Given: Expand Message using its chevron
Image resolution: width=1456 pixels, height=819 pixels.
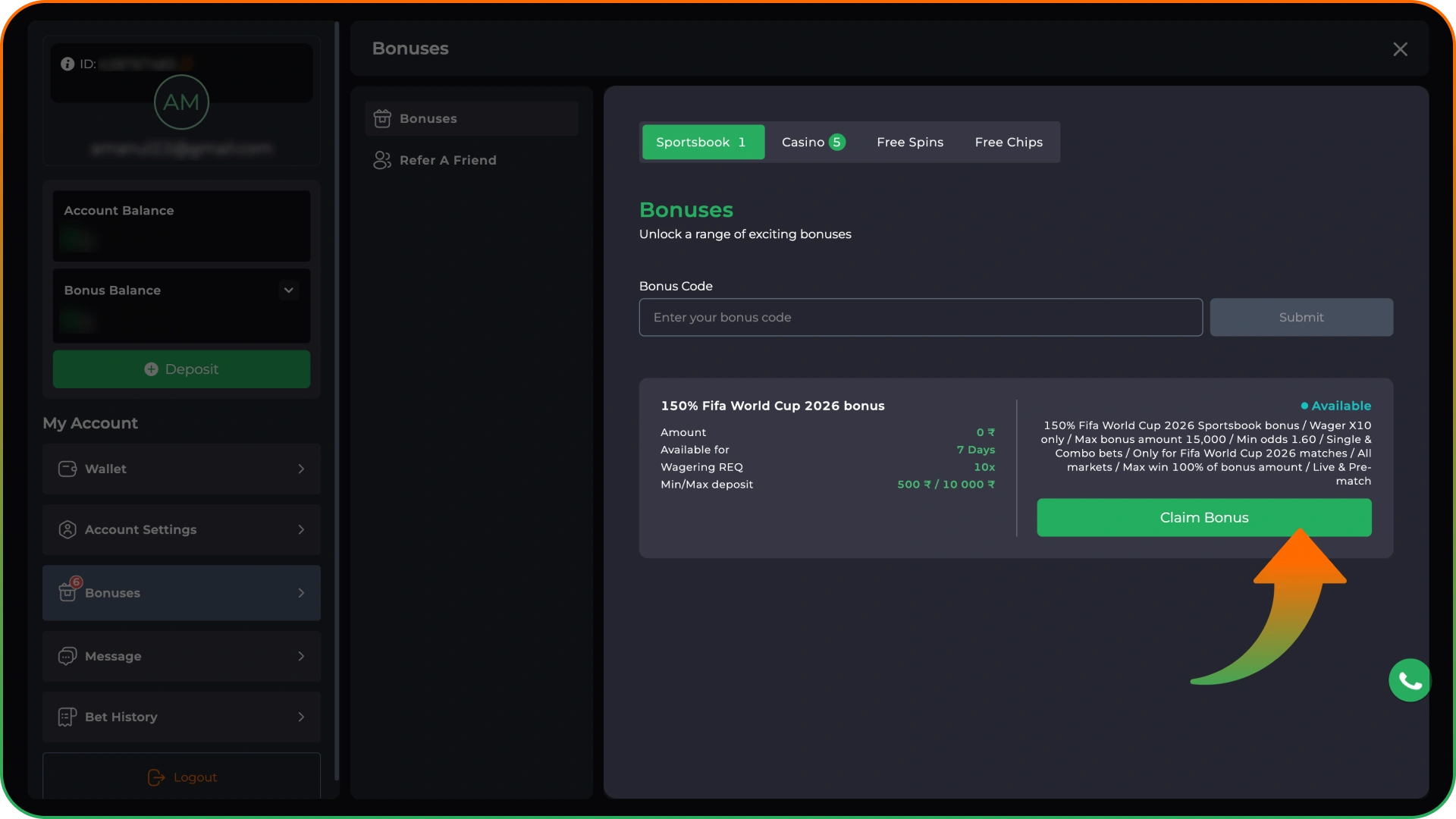Looking at the screenshot, I should pyautogui.click(x=301, y=657).
